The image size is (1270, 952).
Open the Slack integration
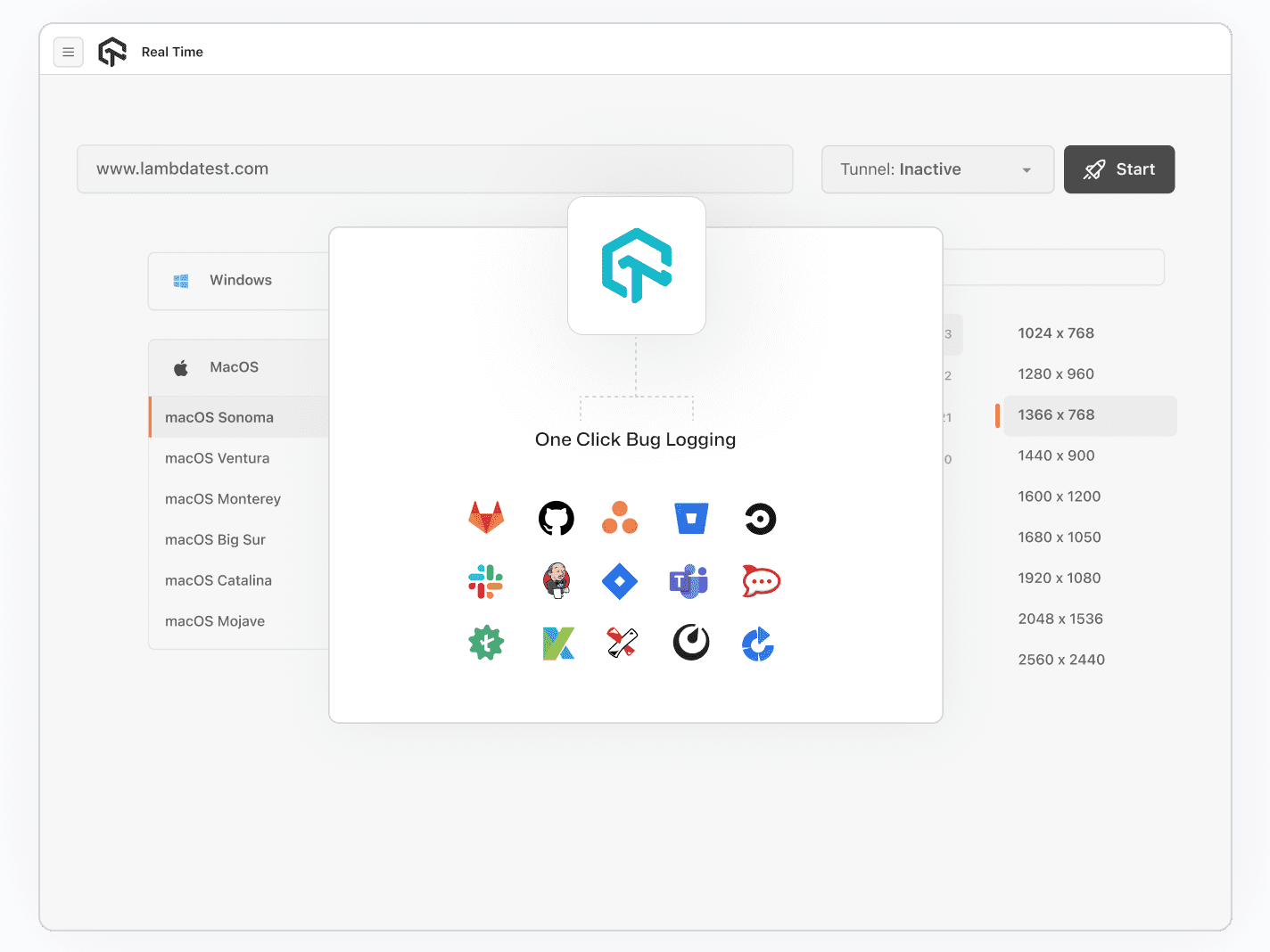pos(486,580)
